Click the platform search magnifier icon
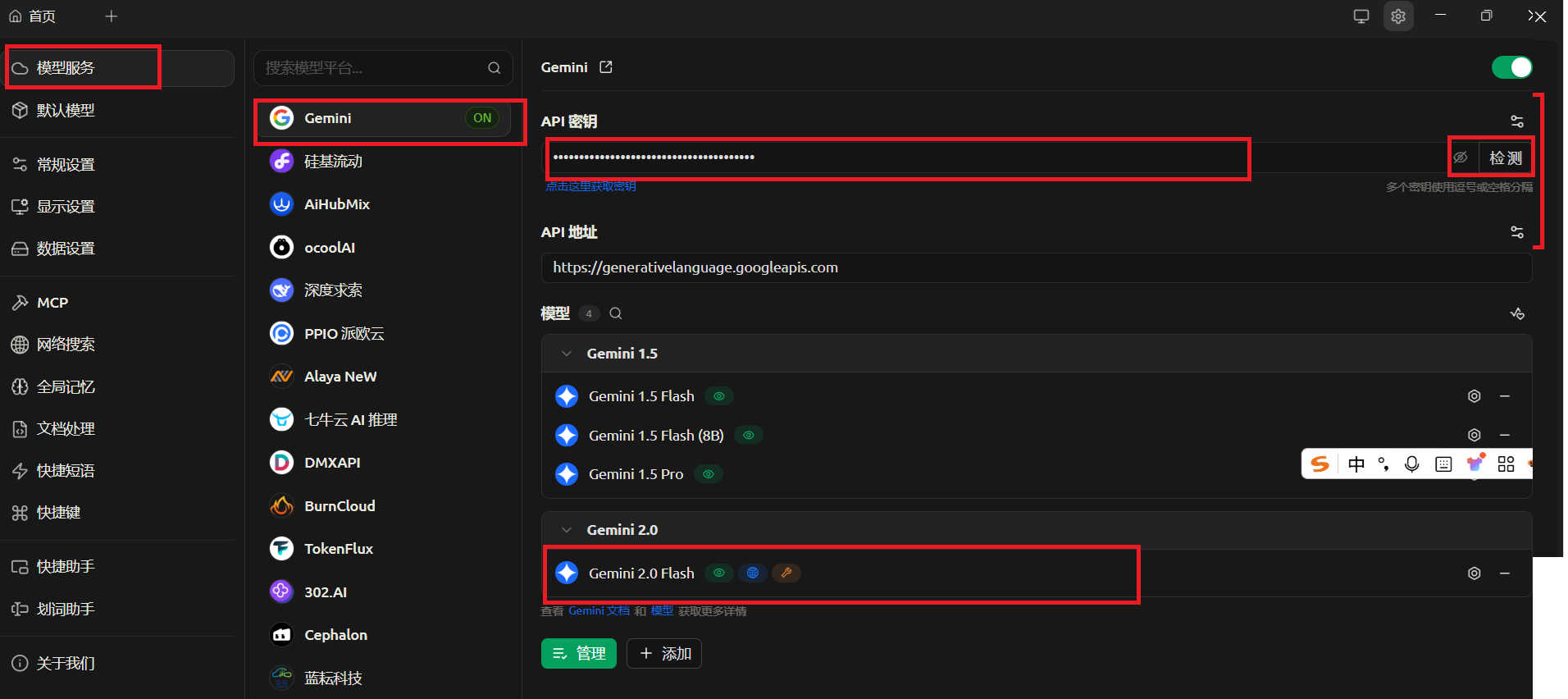 point(494,68)
